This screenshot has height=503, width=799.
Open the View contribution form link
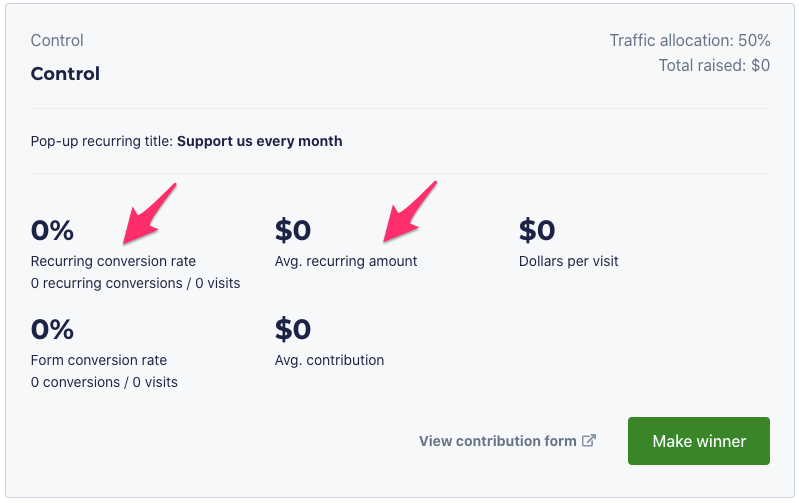[497, 441]
